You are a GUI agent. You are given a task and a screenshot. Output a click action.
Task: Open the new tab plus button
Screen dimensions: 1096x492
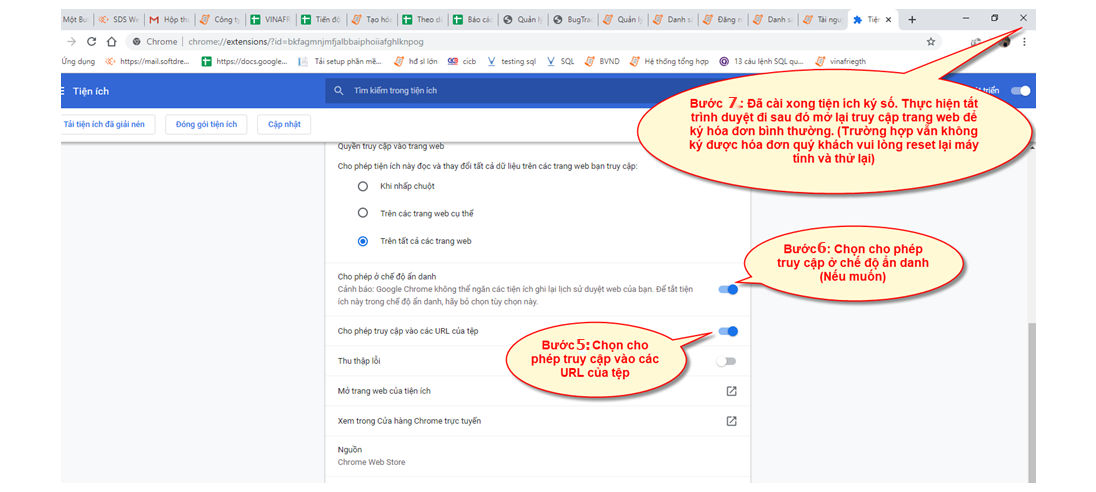click(911, 19)
